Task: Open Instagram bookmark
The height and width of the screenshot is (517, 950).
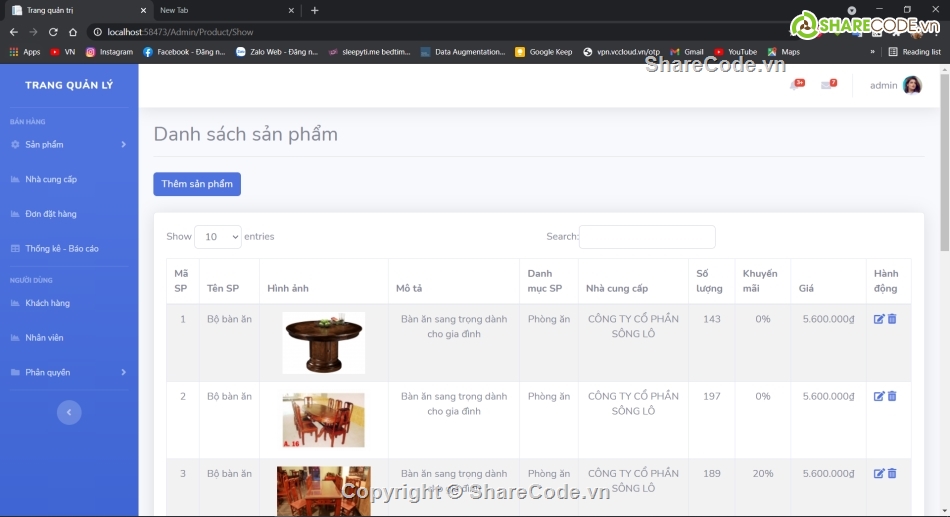Action: tap(109, 52)
